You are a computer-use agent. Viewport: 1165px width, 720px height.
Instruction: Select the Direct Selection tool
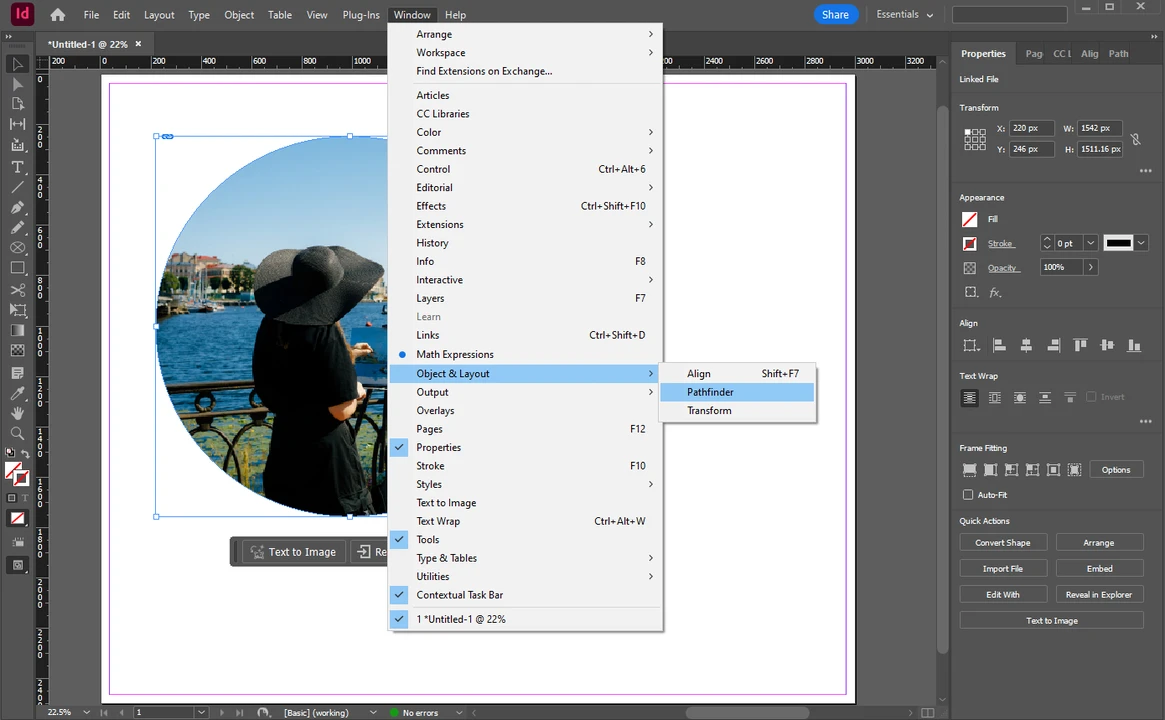(17, 84)
